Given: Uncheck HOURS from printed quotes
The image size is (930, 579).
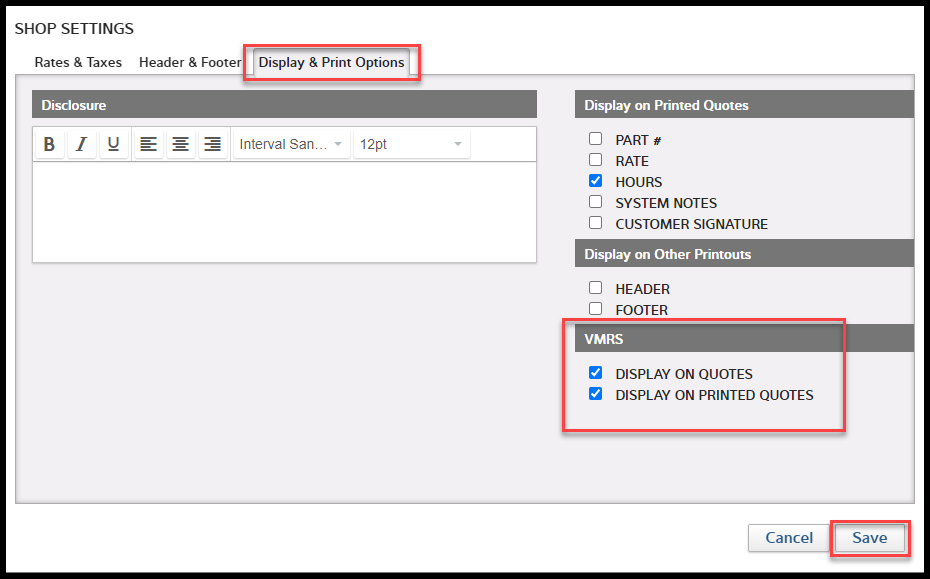Looking at the screenshot, I should pyautogui.click(x=595, y=181).
